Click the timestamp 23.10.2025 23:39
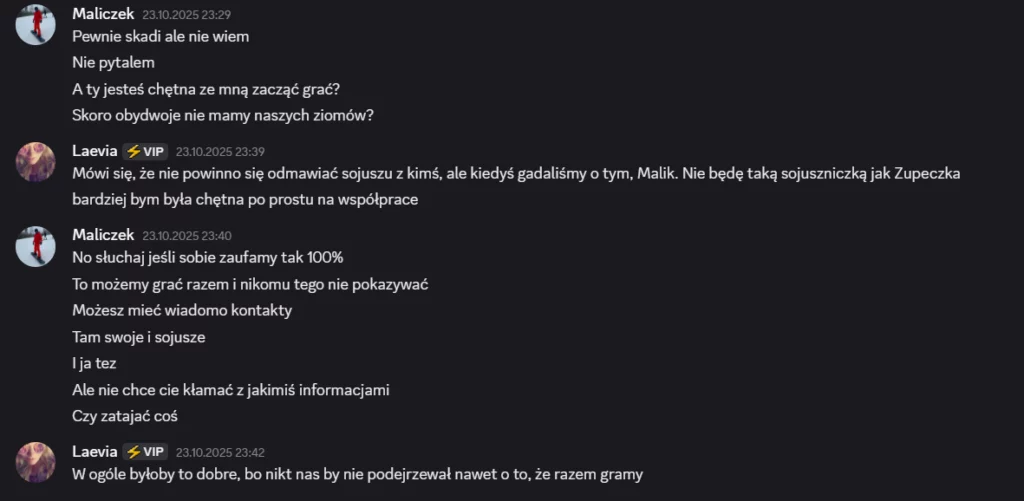 [x=220, y=152]
